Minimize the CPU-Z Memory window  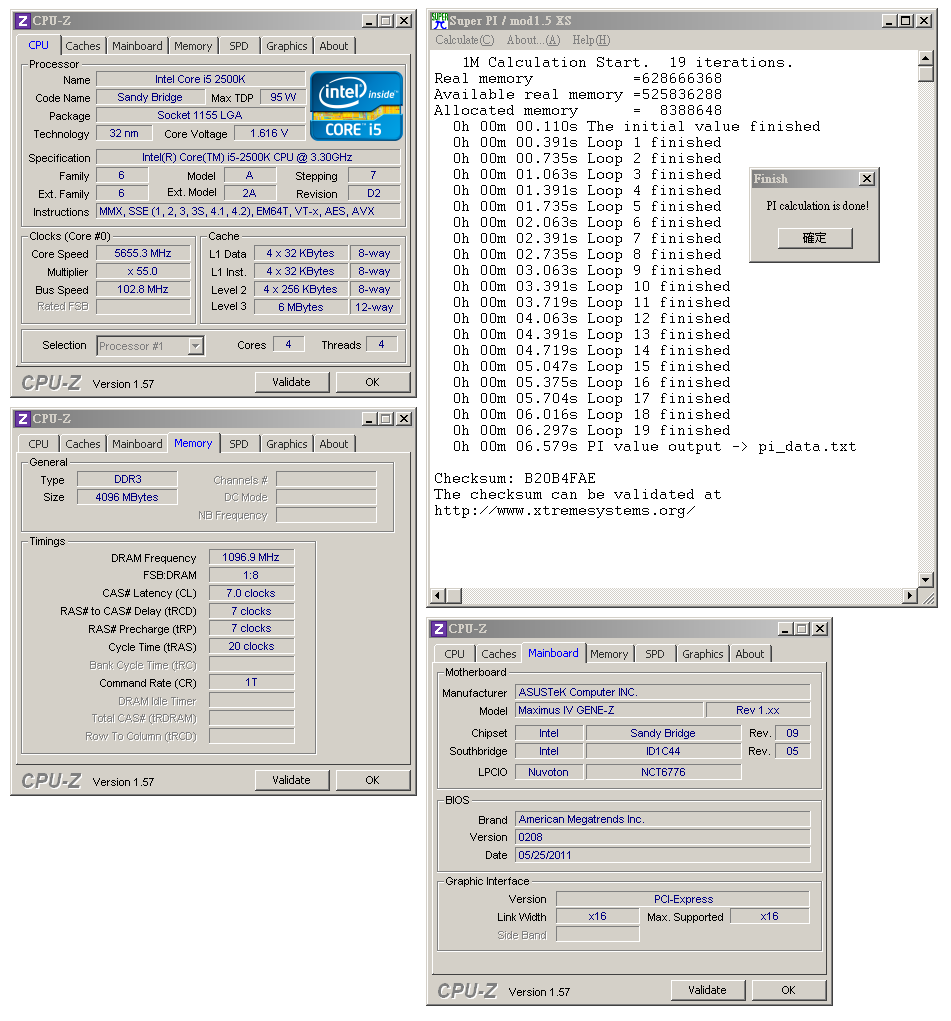coord(369,419)
